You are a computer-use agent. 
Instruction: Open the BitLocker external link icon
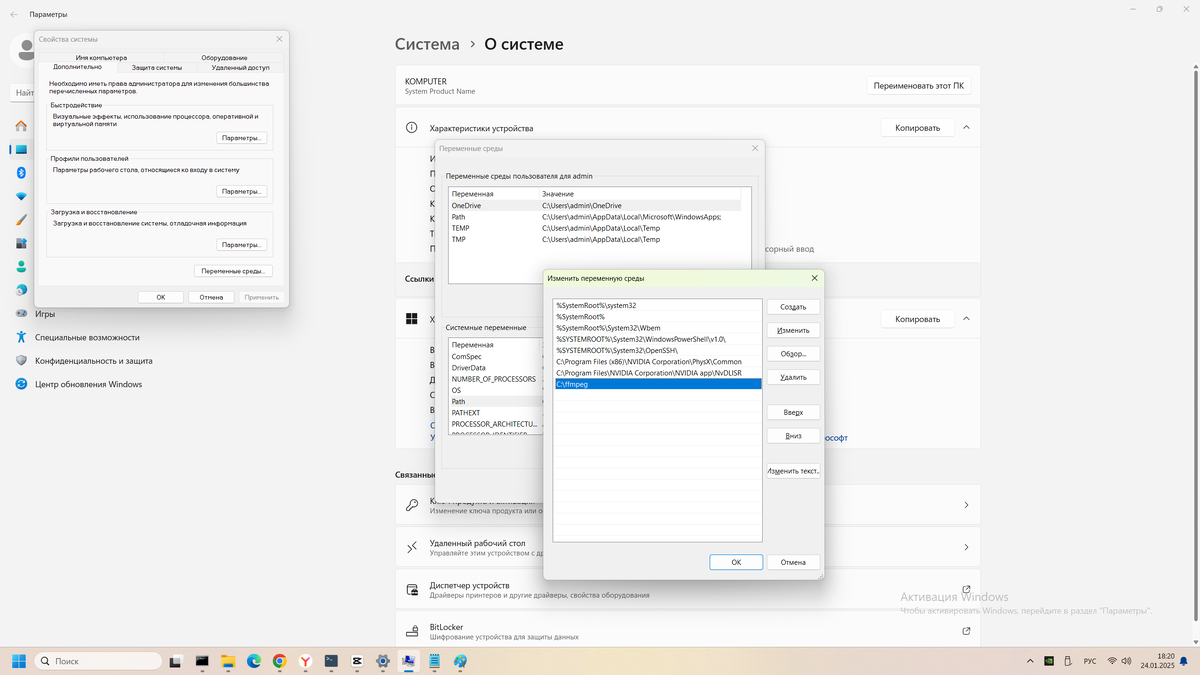(966, 631)
